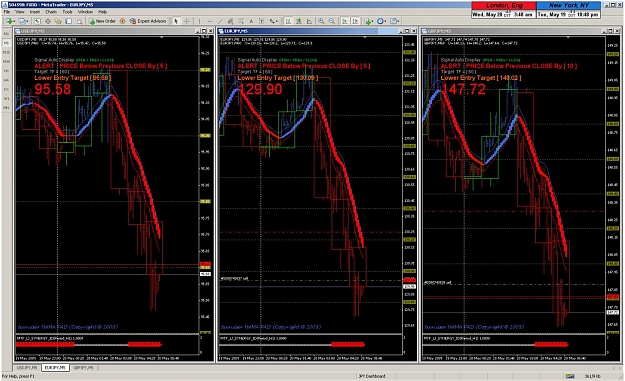The image size is (625, 381).
Task: Select the equidistant channel tool
Action: click(x=230, y=21)
